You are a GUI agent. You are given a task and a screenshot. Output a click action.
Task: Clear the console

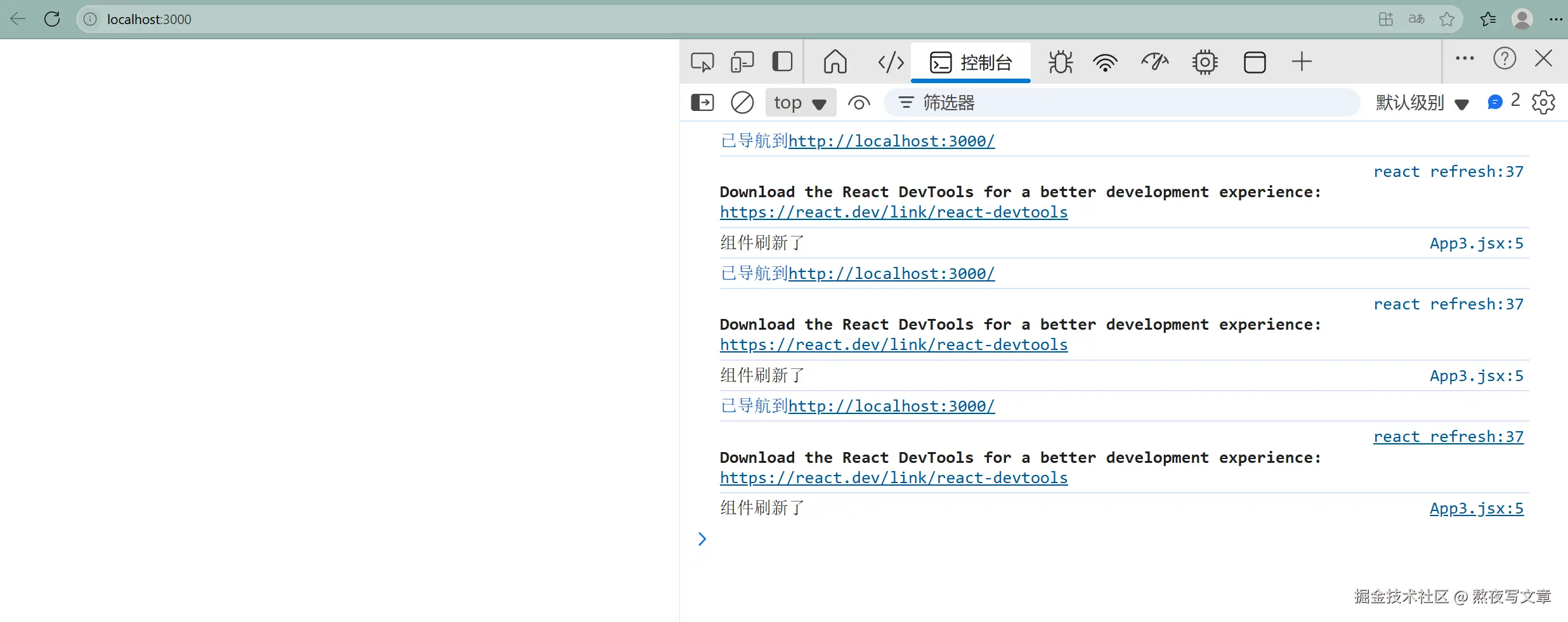(742, 102)
